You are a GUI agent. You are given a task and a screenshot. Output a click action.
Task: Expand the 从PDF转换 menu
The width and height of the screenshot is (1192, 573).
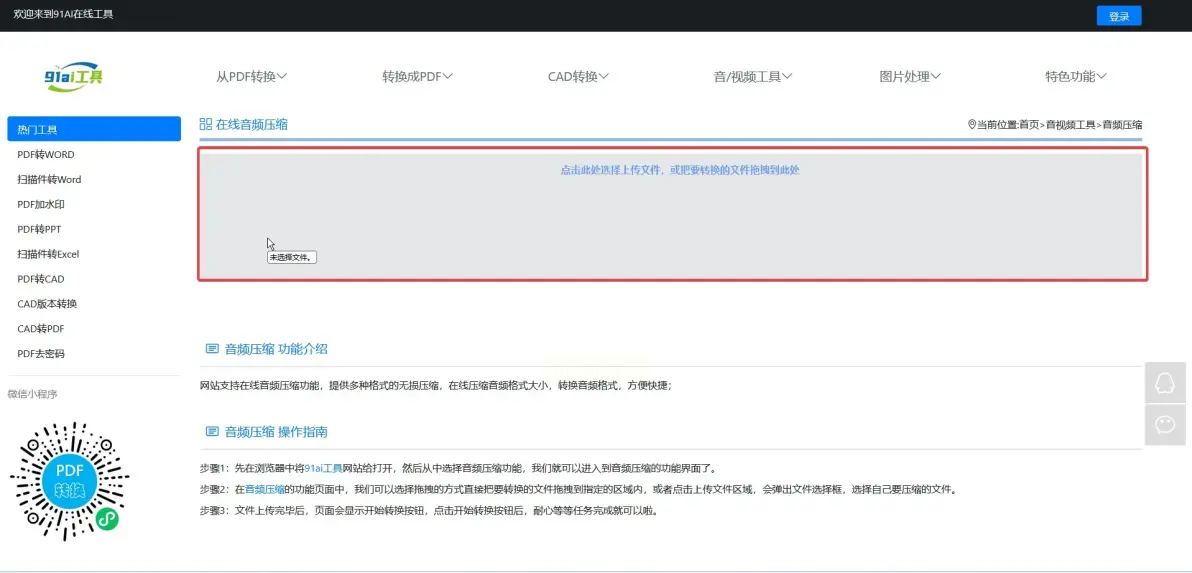coord(252,76)
